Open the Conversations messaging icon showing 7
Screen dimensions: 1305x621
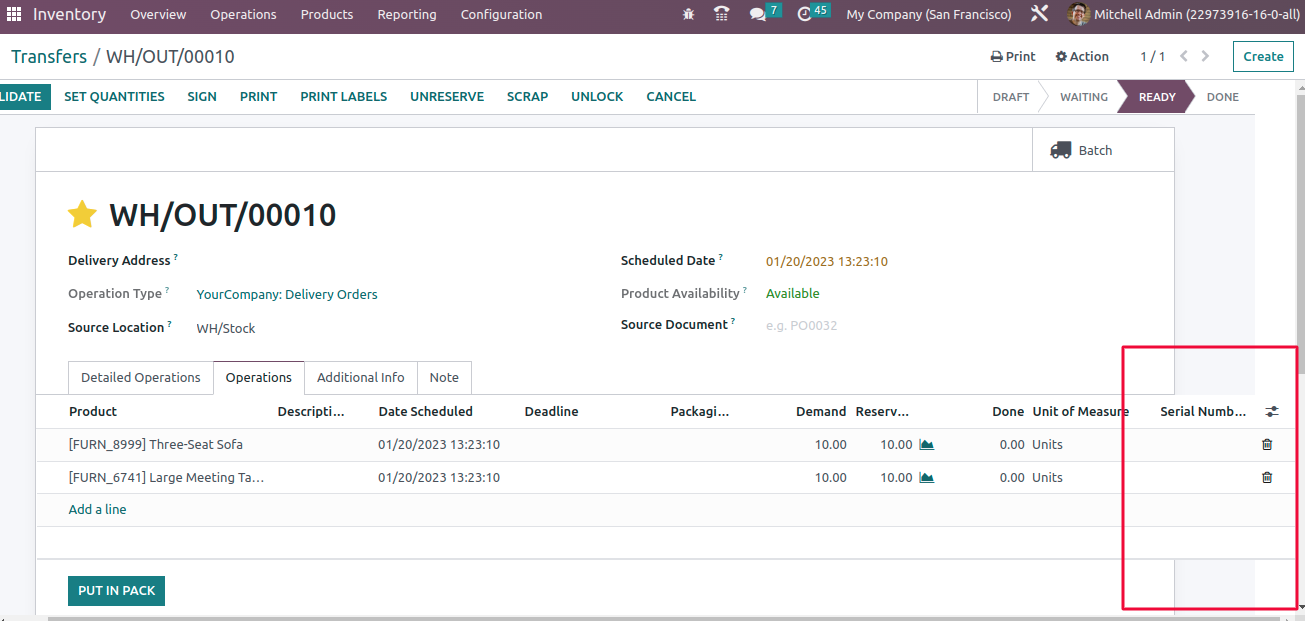point(758,14)
